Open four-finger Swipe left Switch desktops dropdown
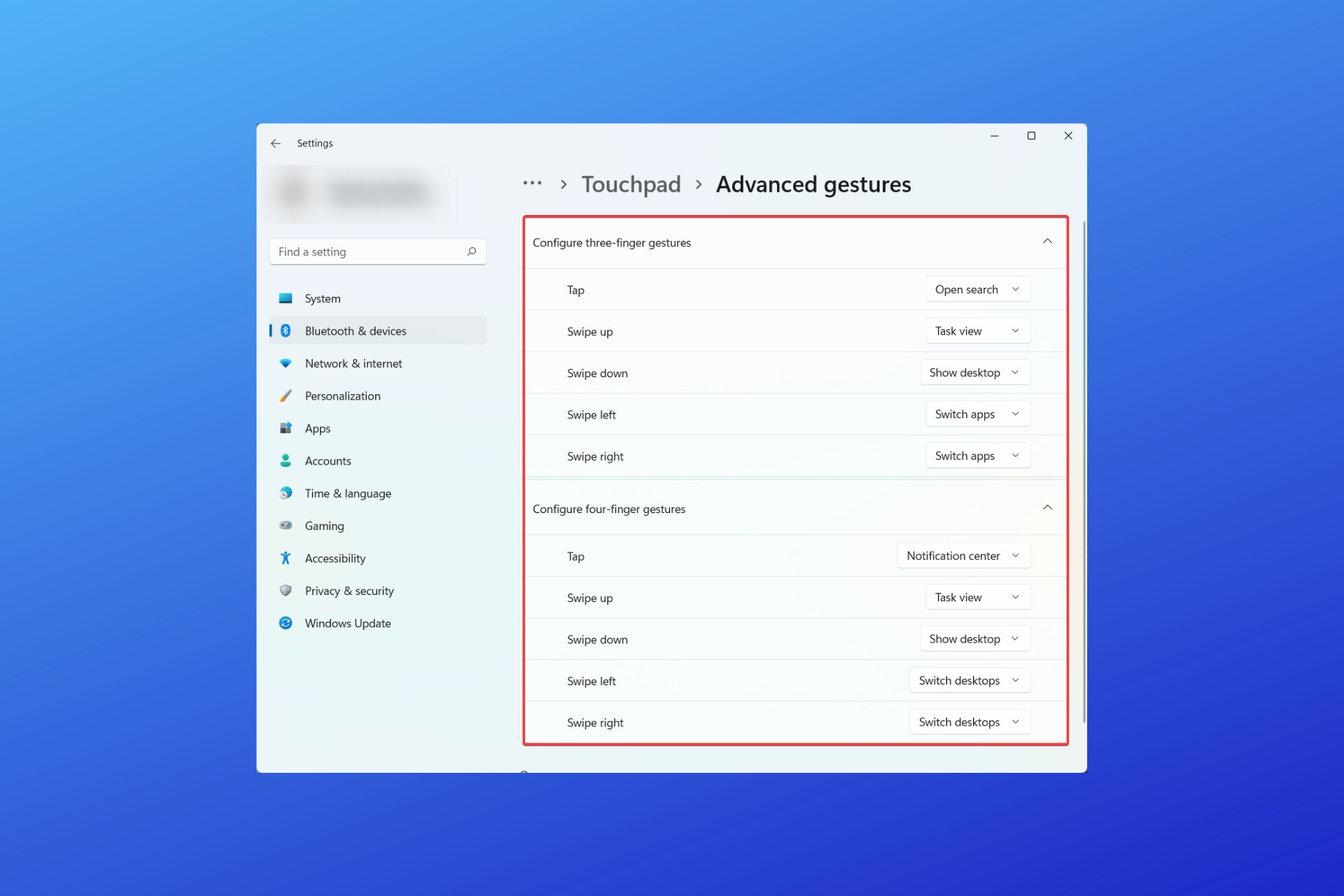The height and width of the screenshot is (896, 1344). [970, 680]
